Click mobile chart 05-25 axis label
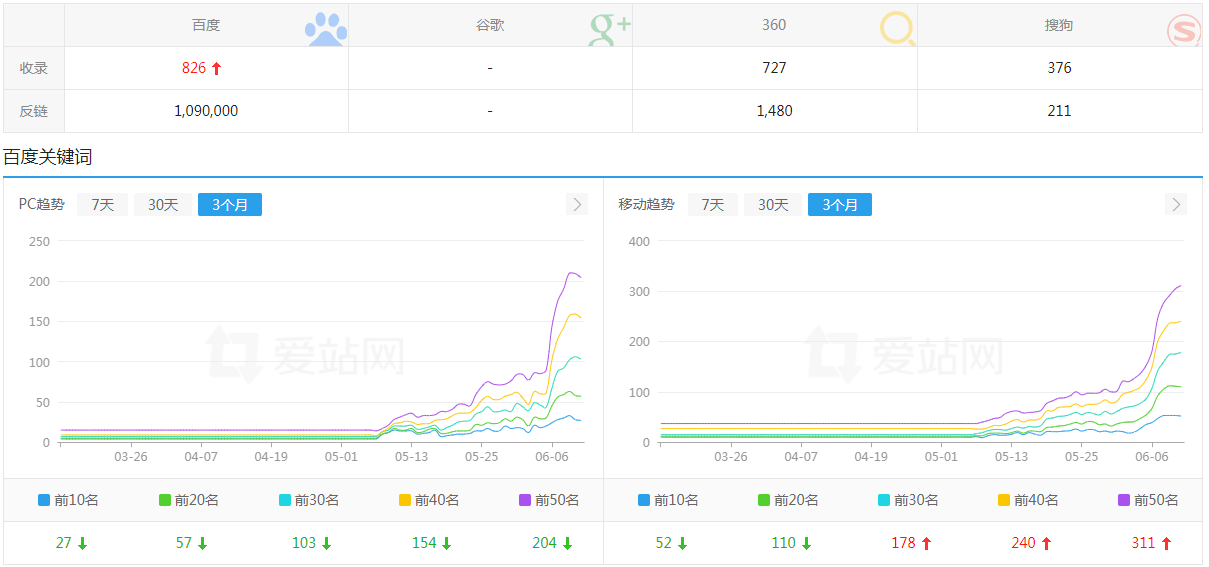 1082,456
